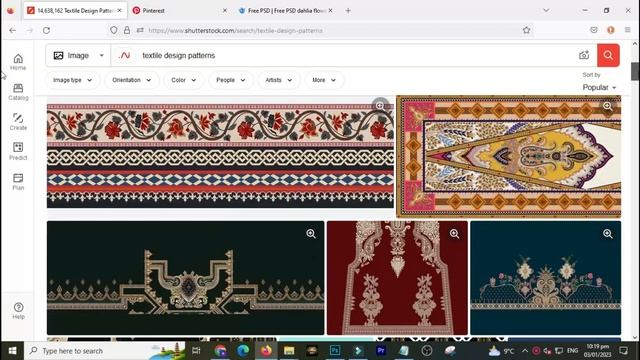Click the Save to Pocket icon
This screenshot has height=360, width=640.
[594, 30]
